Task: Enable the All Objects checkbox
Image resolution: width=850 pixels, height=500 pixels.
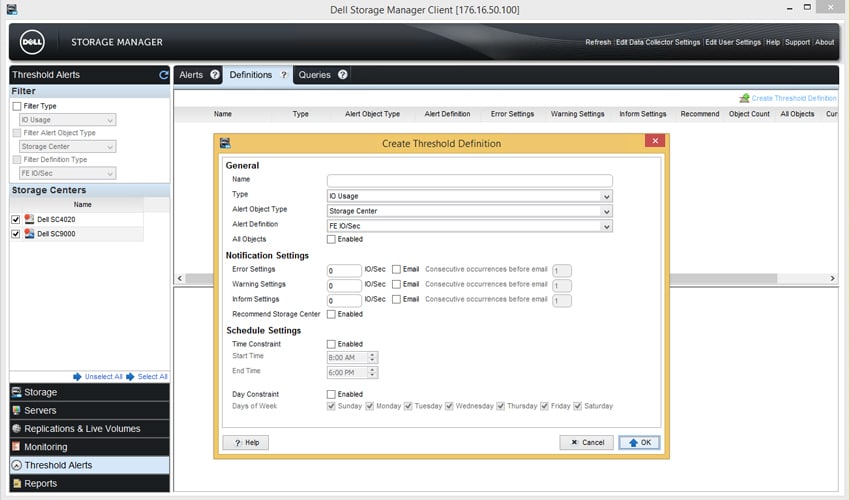Action: coord(331,239)
